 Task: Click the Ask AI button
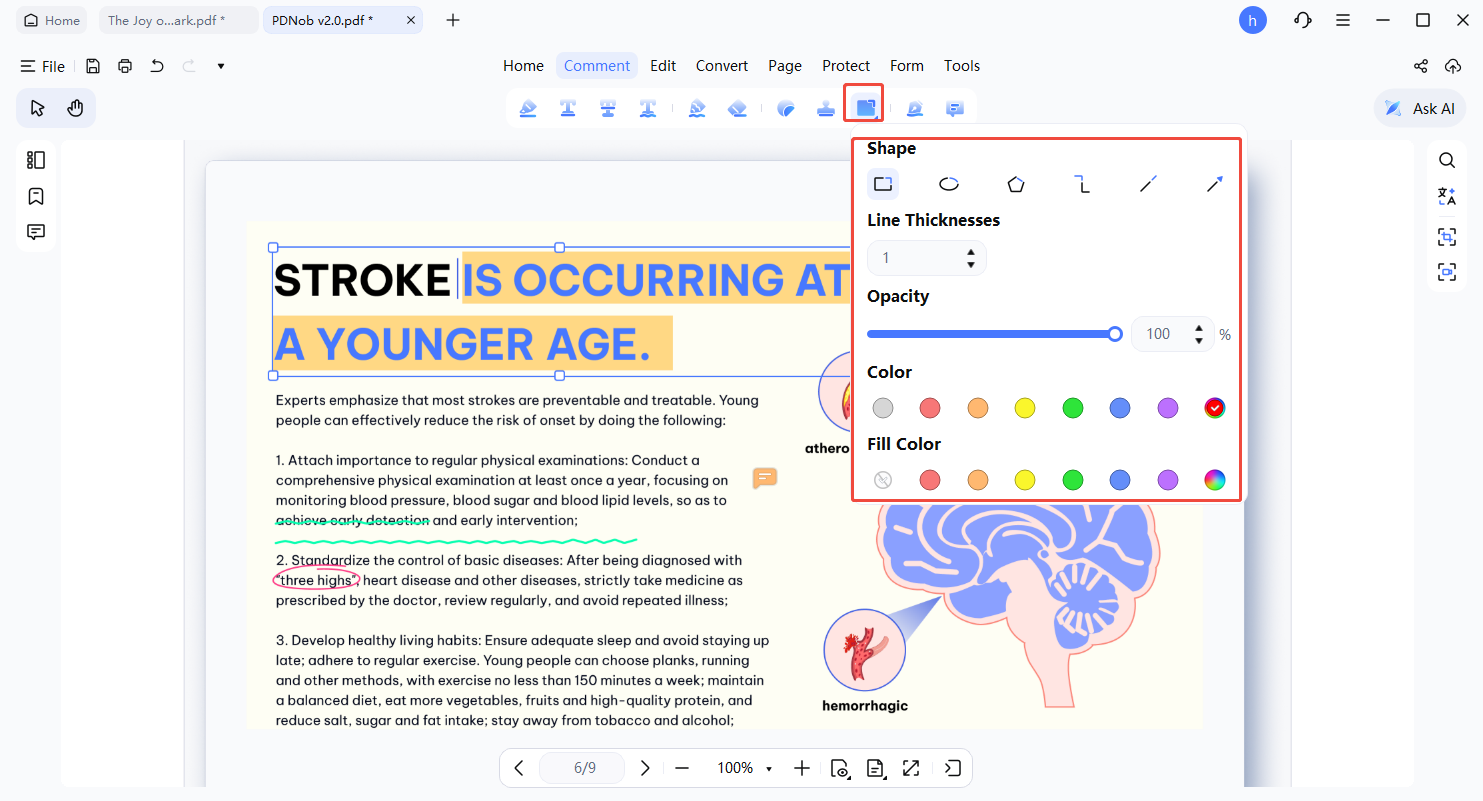(1420, 108)
